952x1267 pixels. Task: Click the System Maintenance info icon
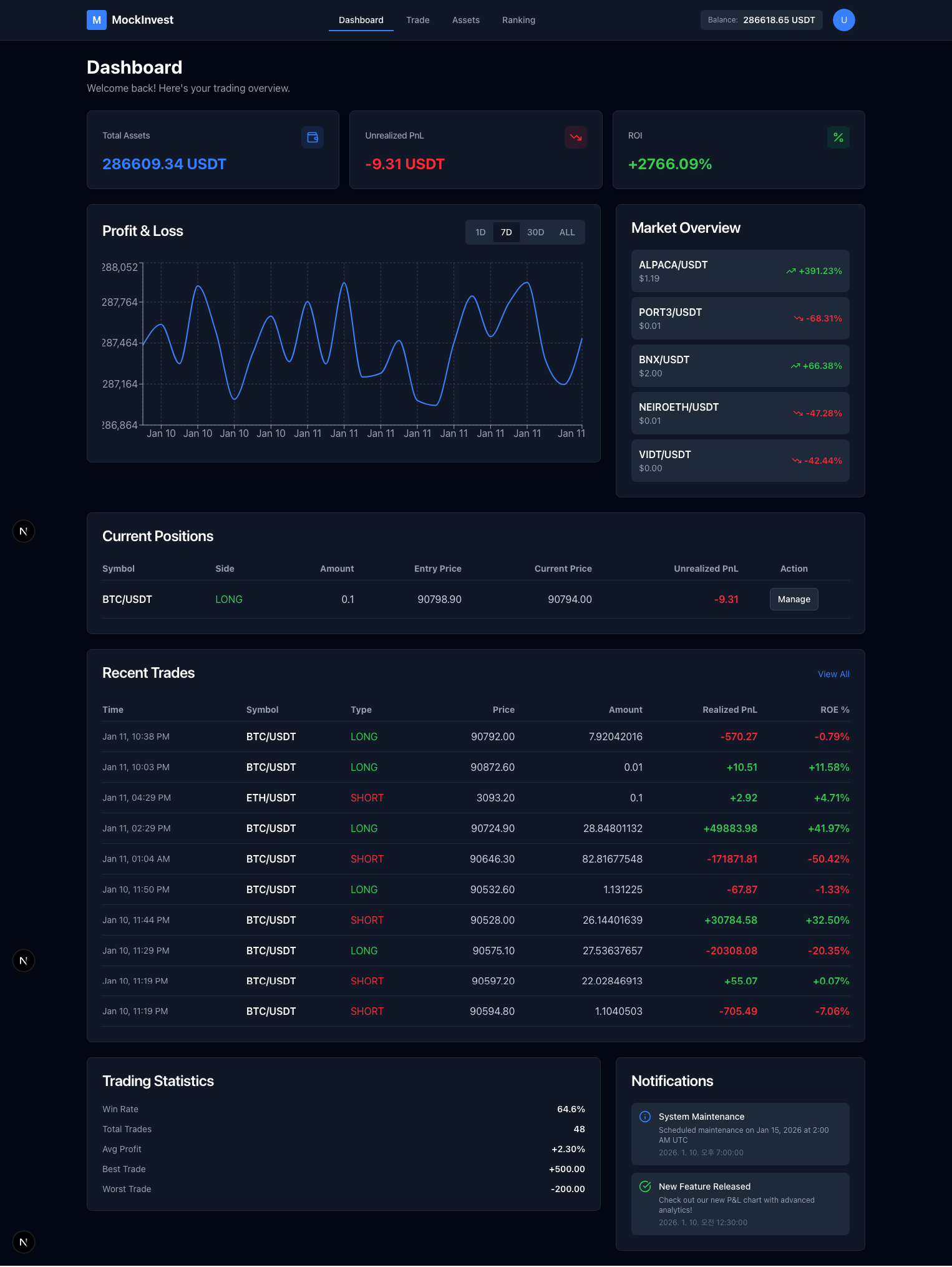click(645, 1117)
